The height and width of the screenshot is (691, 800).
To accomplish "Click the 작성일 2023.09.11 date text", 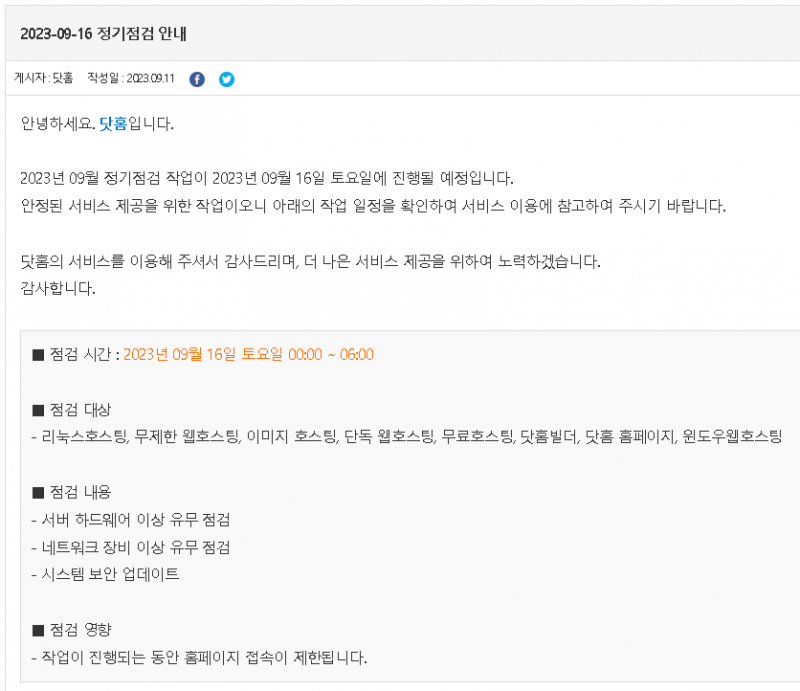I will 131,78.
